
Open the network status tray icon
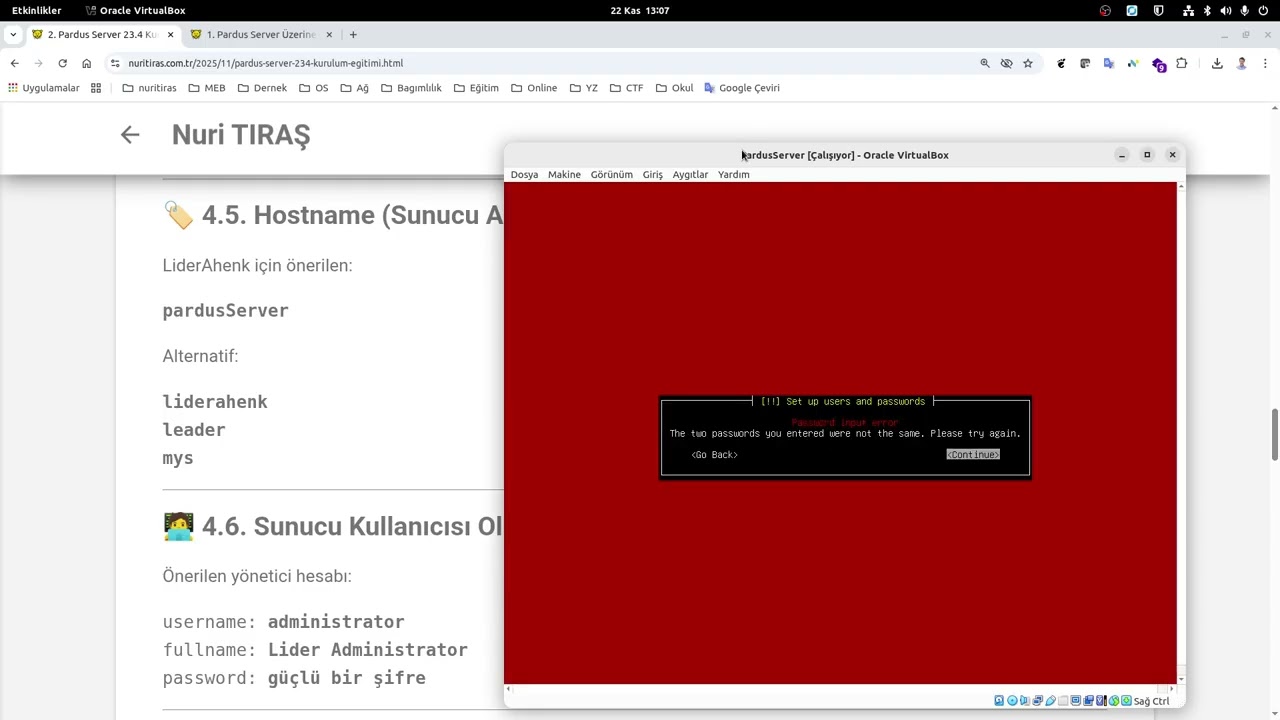click(x=1187, y=10)
